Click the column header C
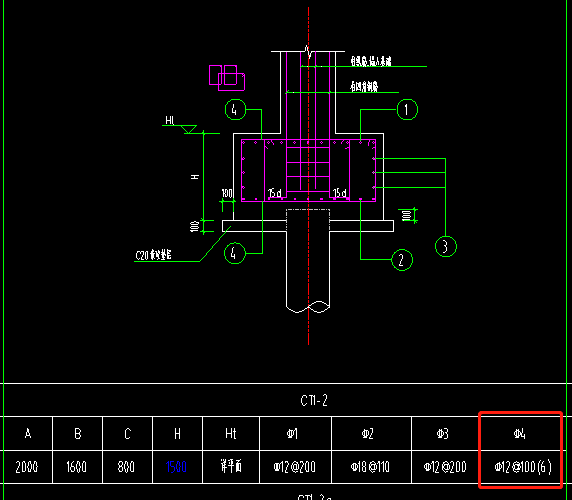Viewport: 572px width, 500px height. coord(127,433)
